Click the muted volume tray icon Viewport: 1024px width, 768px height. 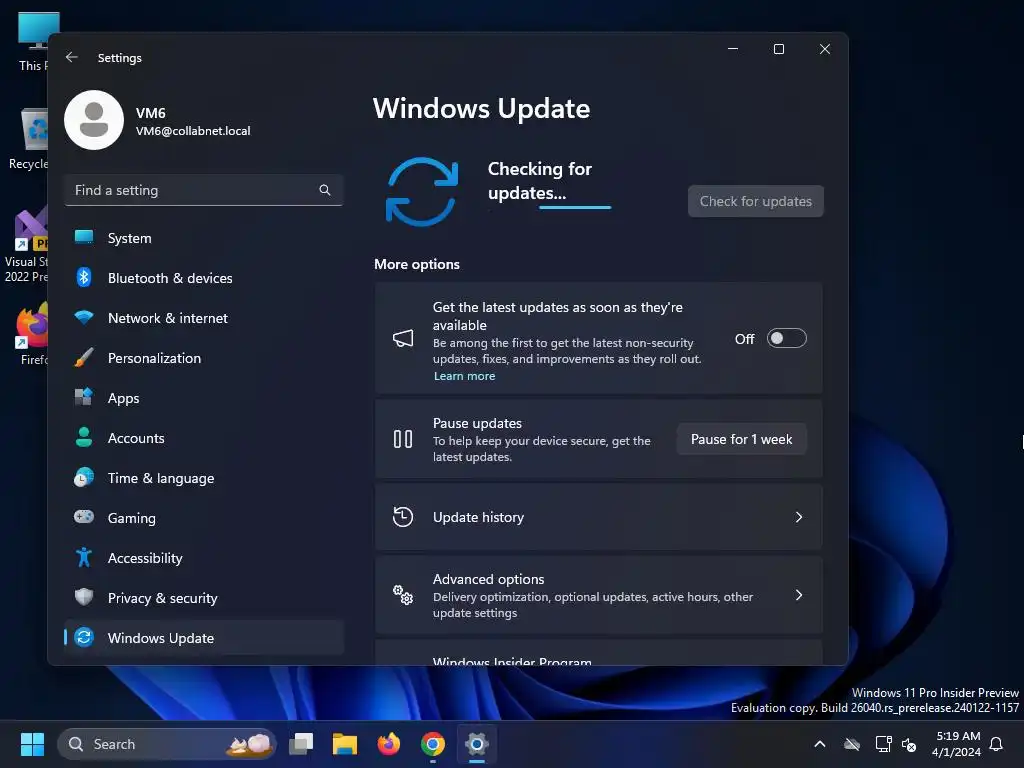point(908,744)
